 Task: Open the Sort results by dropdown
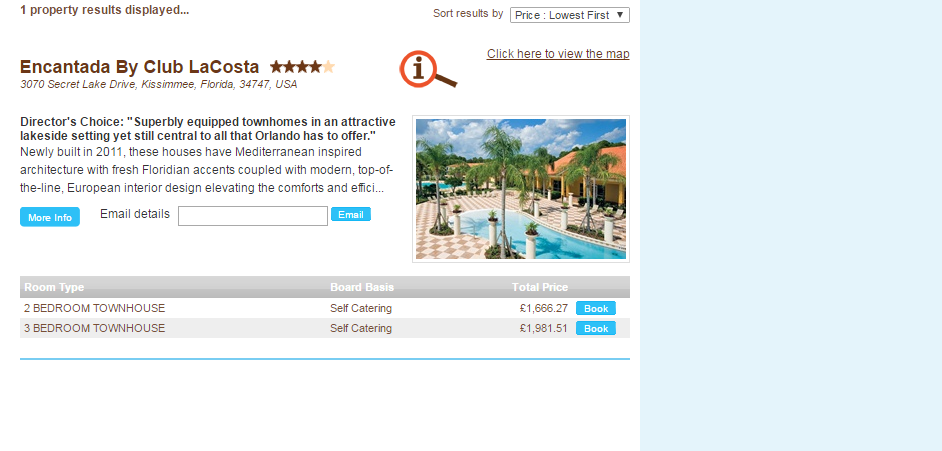click(570, 15)
